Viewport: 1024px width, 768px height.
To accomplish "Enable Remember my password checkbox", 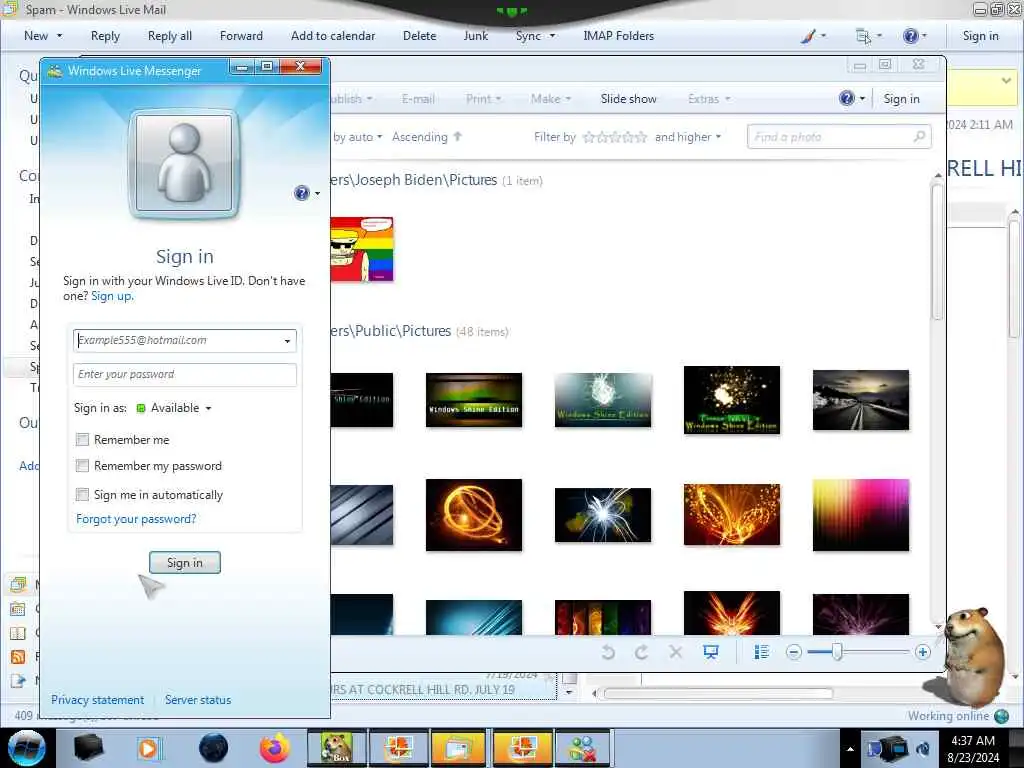I will (82, 466).
